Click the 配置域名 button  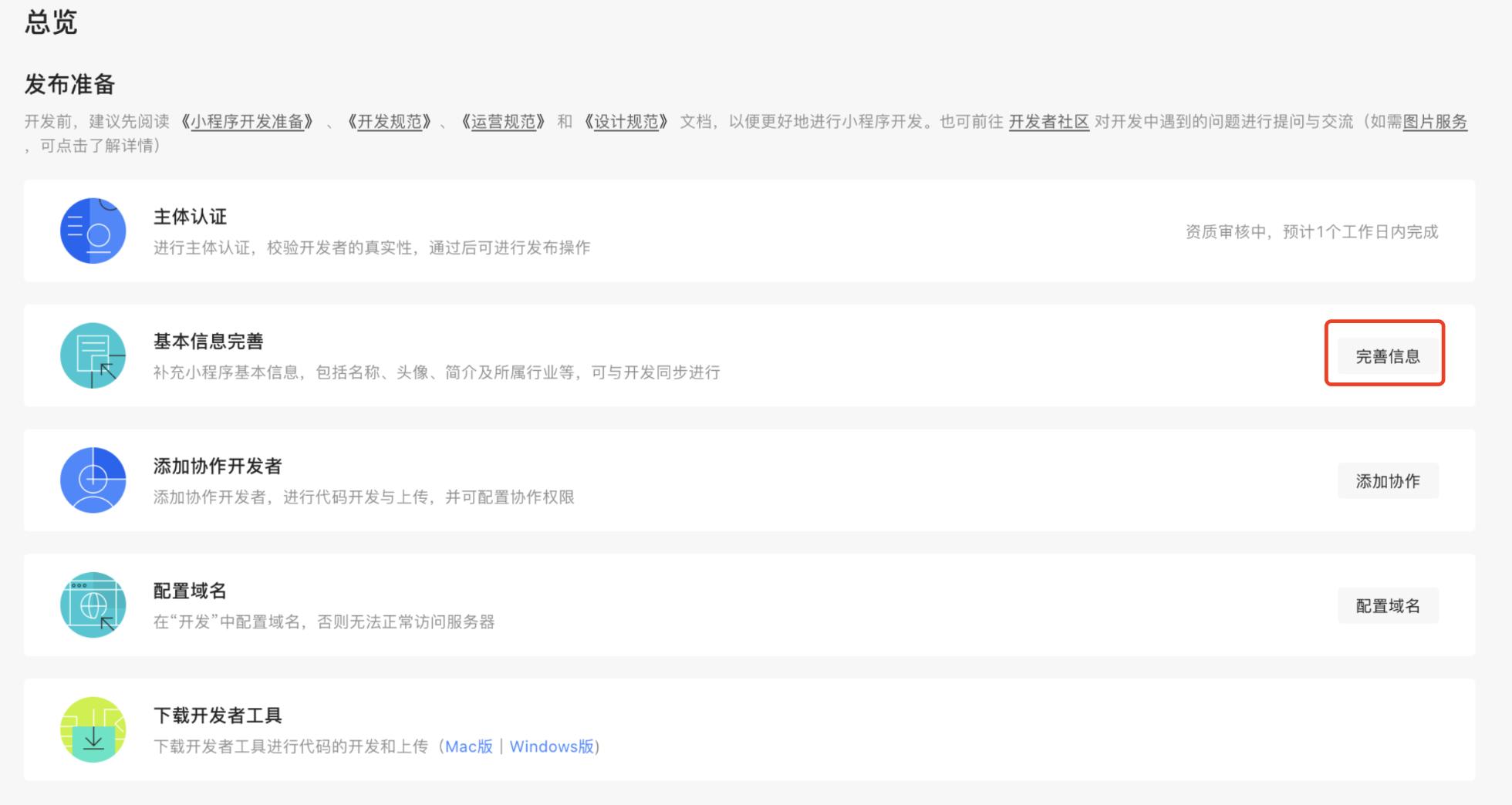tap(1388, 606)
